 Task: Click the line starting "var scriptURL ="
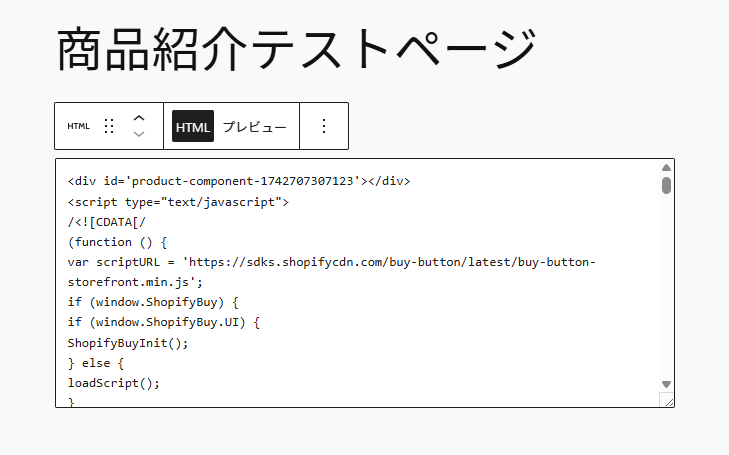point(331,262)
